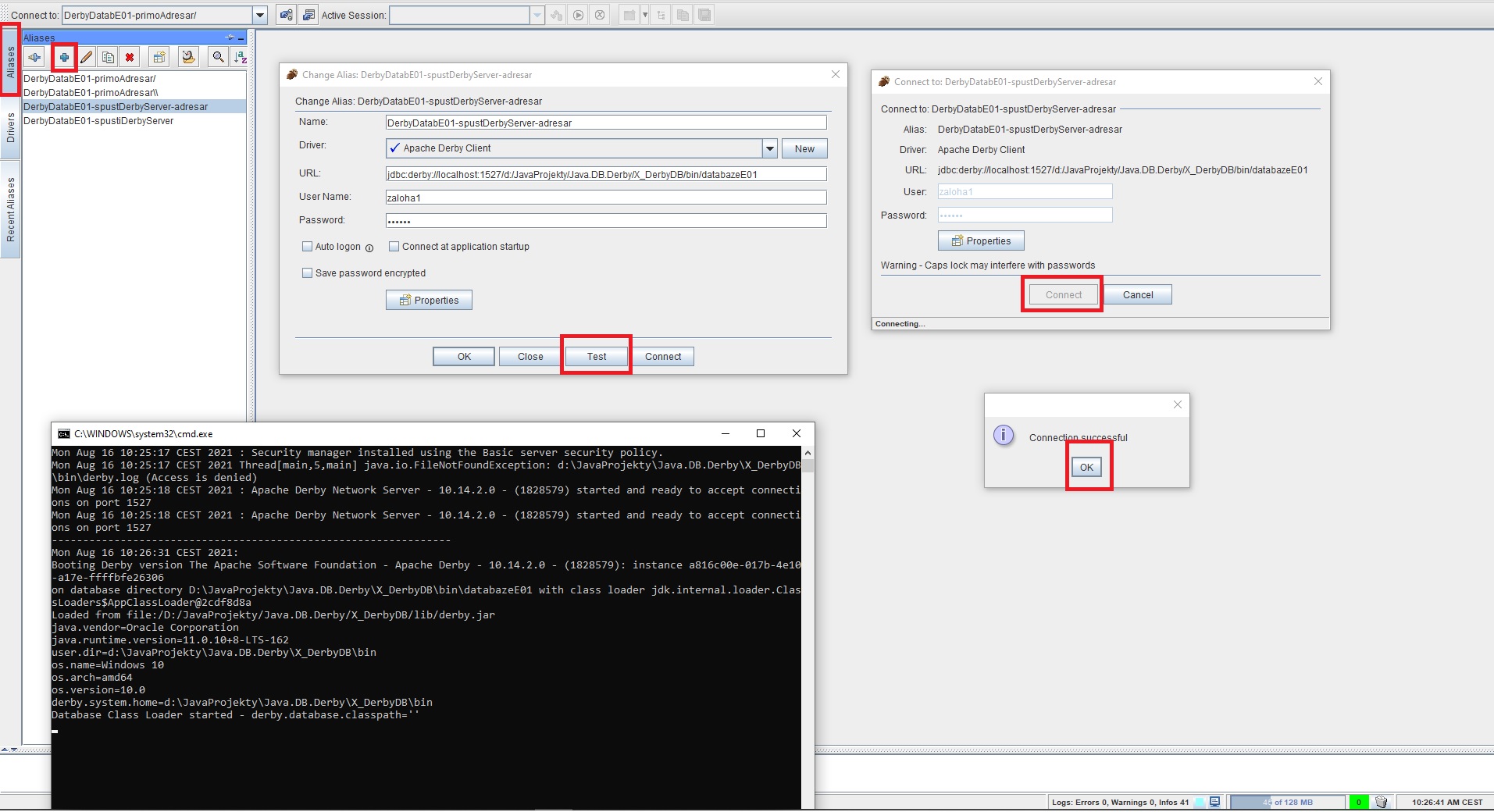Open the Driver dropdown in Change Alias

[769, 148]
